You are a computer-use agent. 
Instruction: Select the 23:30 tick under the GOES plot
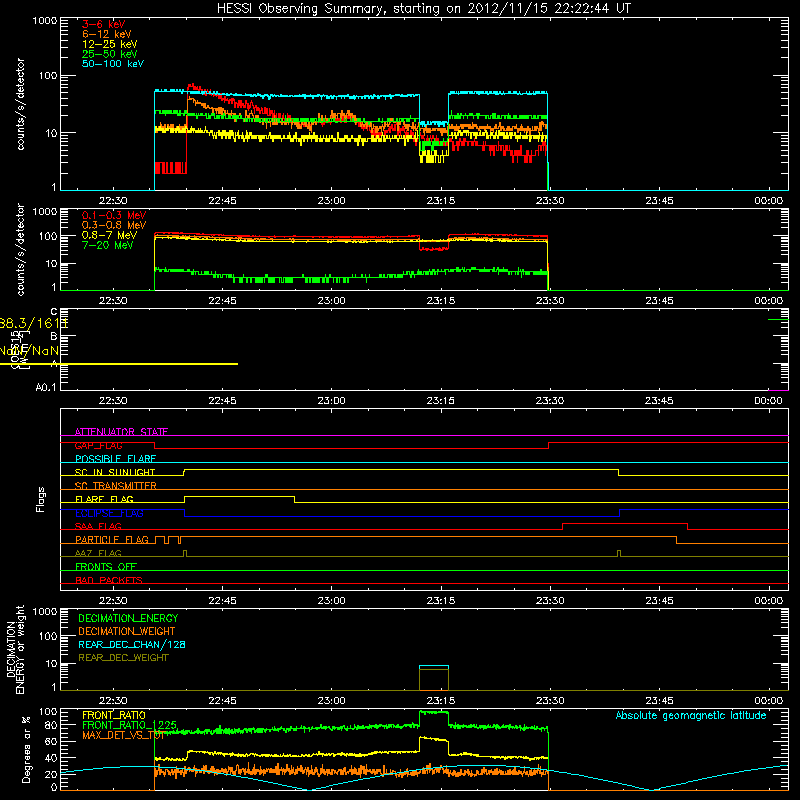(550, 401)
